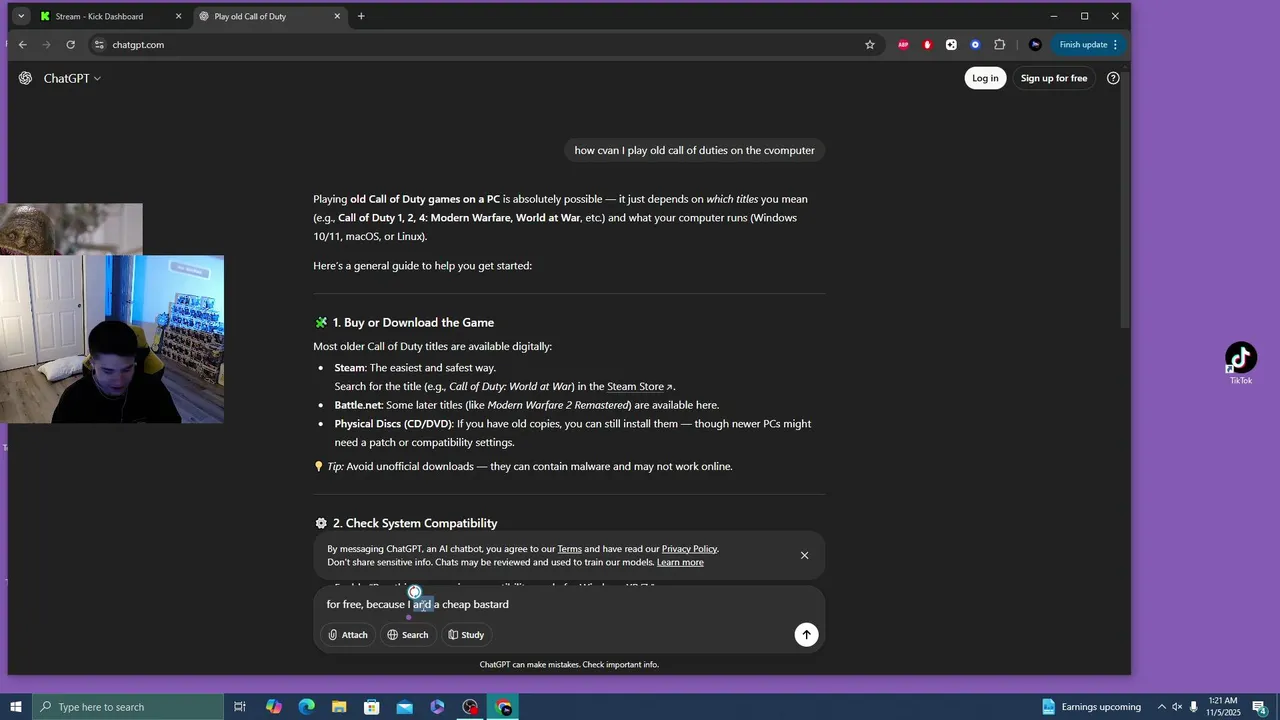Select the heading '1. Buy or Download the Game'
The width and height of the screenshot is (1280, 720).
coord(413,322)
